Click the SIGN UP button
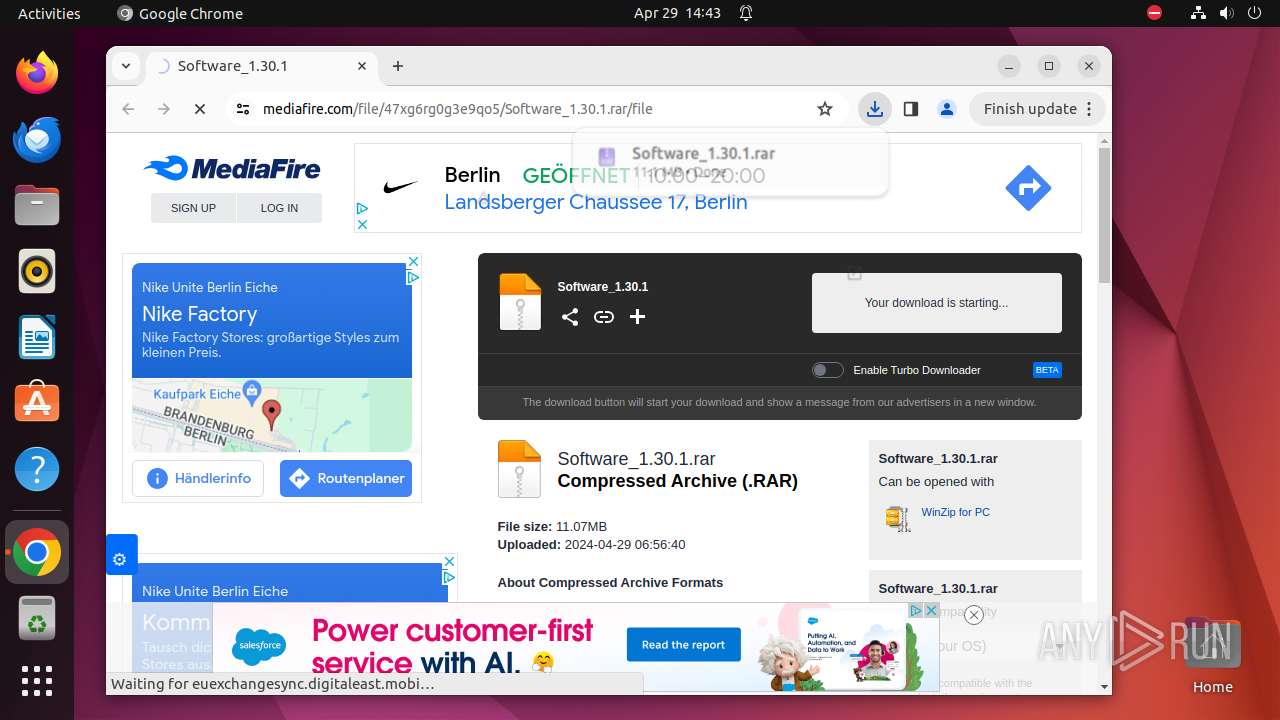The height and width of the screenshot is (720, 1280). coord(193,208)
